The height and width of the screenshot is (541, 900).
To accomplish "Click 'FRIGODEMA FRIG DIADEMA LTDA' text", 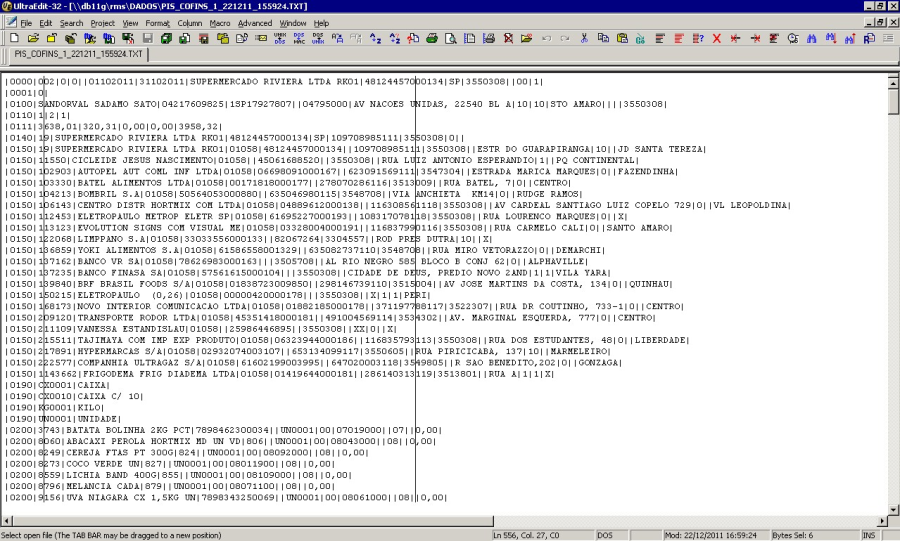I will point(159,374).
